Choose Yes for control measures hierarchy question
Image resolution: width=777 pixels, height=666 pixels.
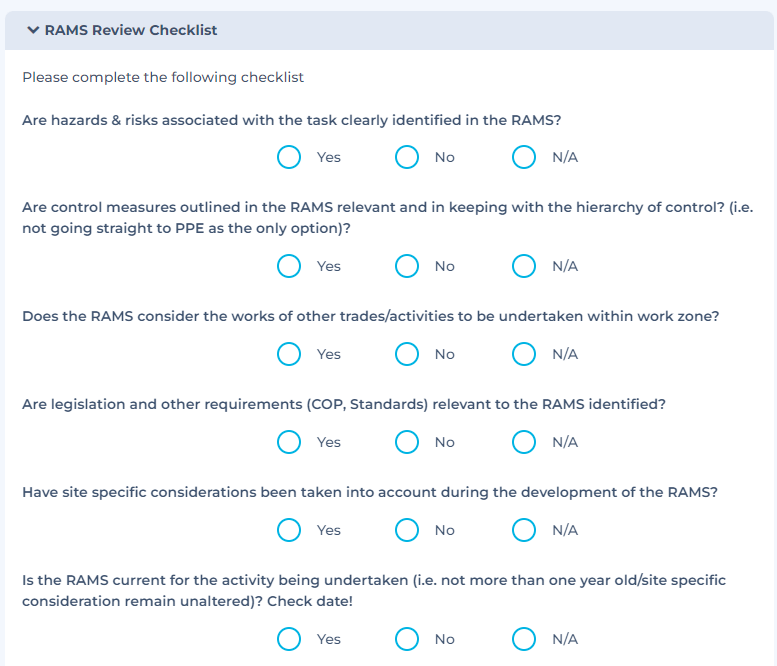289,266
